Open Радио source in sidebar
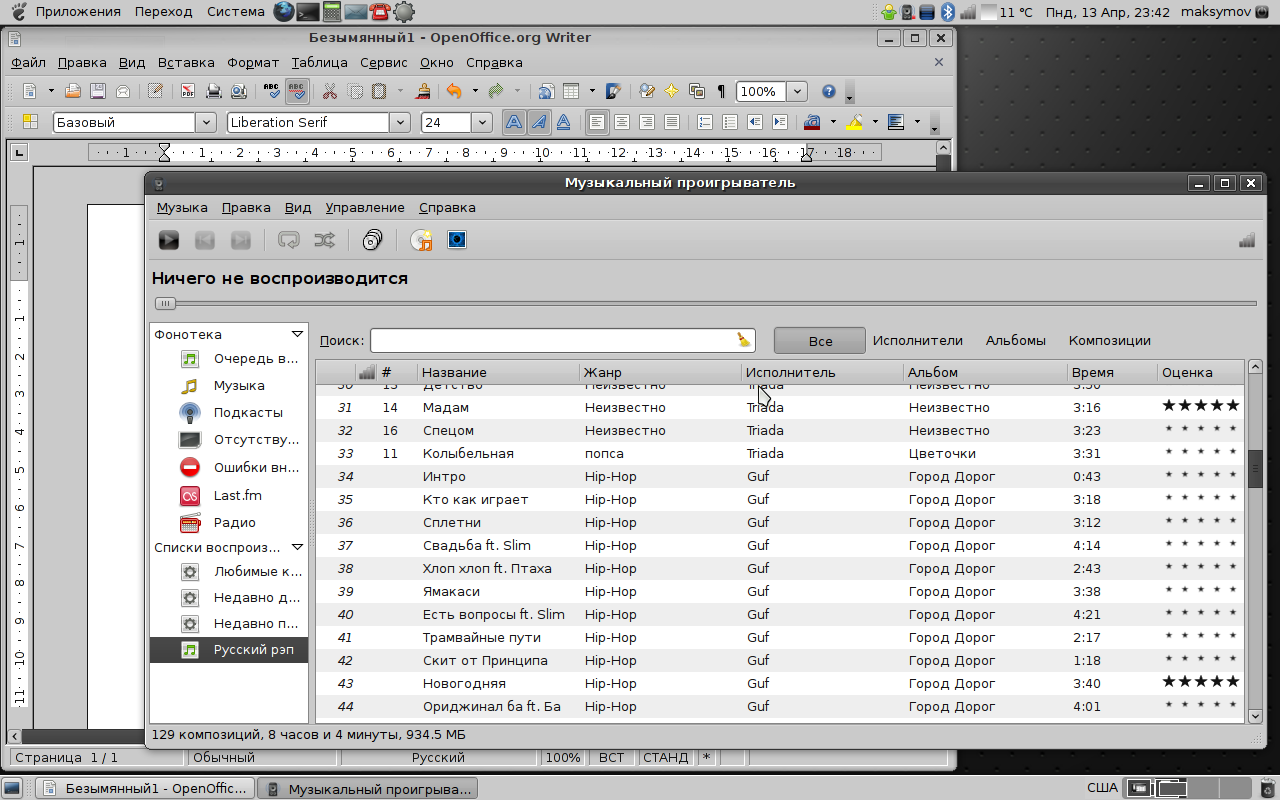The image size is (1280, 800). 229,523
